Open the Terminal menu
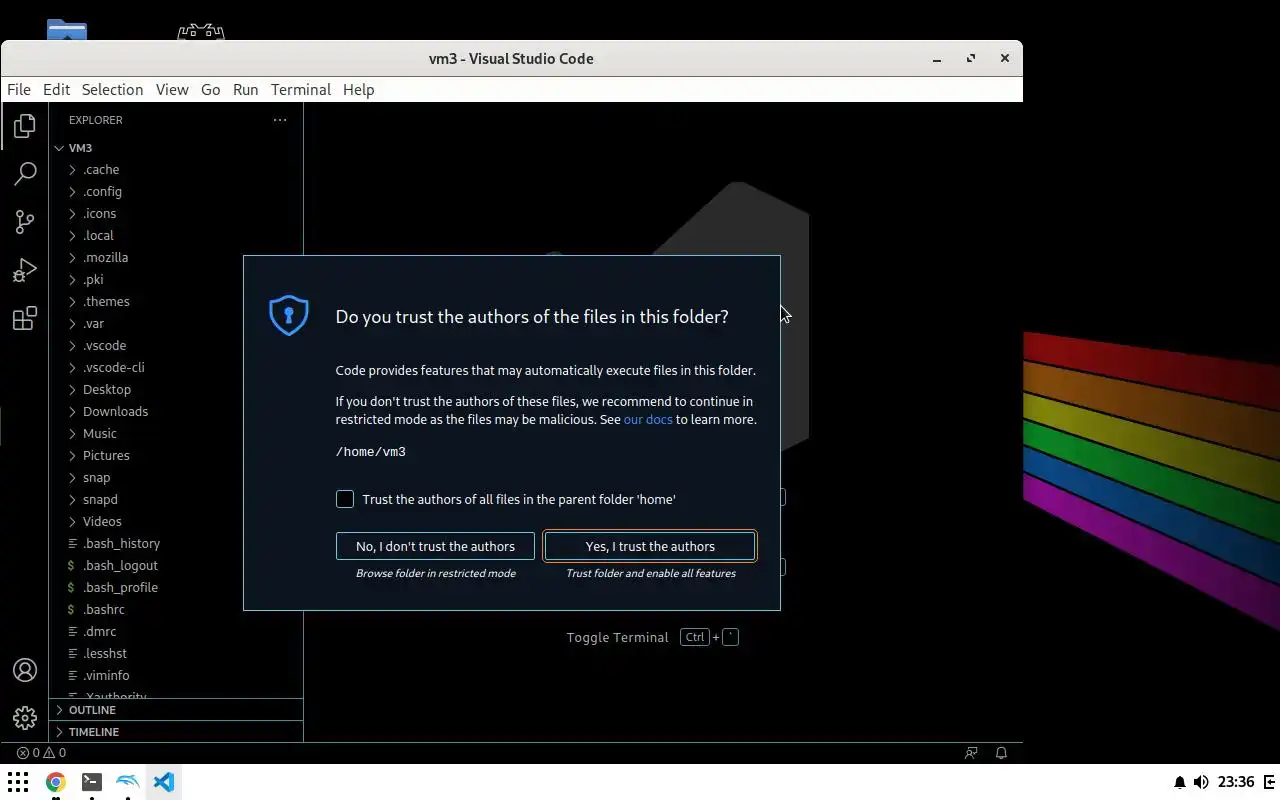This screenshot has width=1280, height=800. [x=300, y=89]
